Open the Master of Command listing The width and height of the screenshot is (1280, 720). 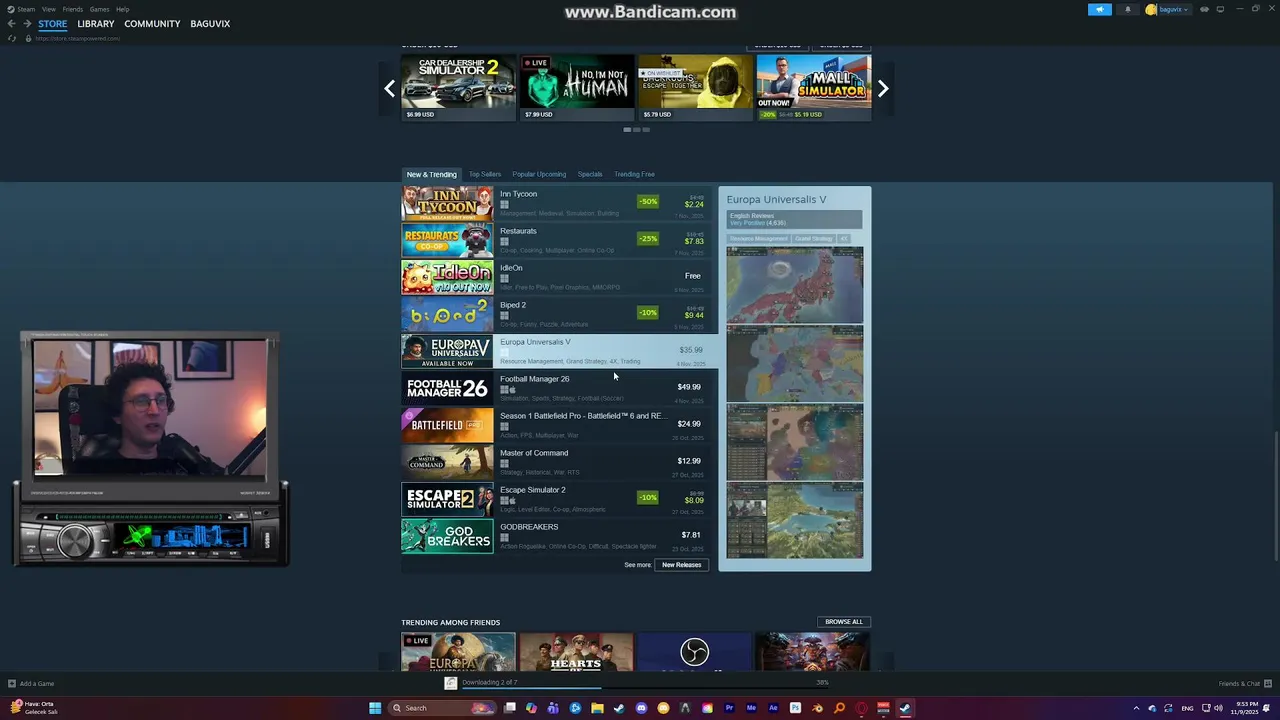click(555, 462)
